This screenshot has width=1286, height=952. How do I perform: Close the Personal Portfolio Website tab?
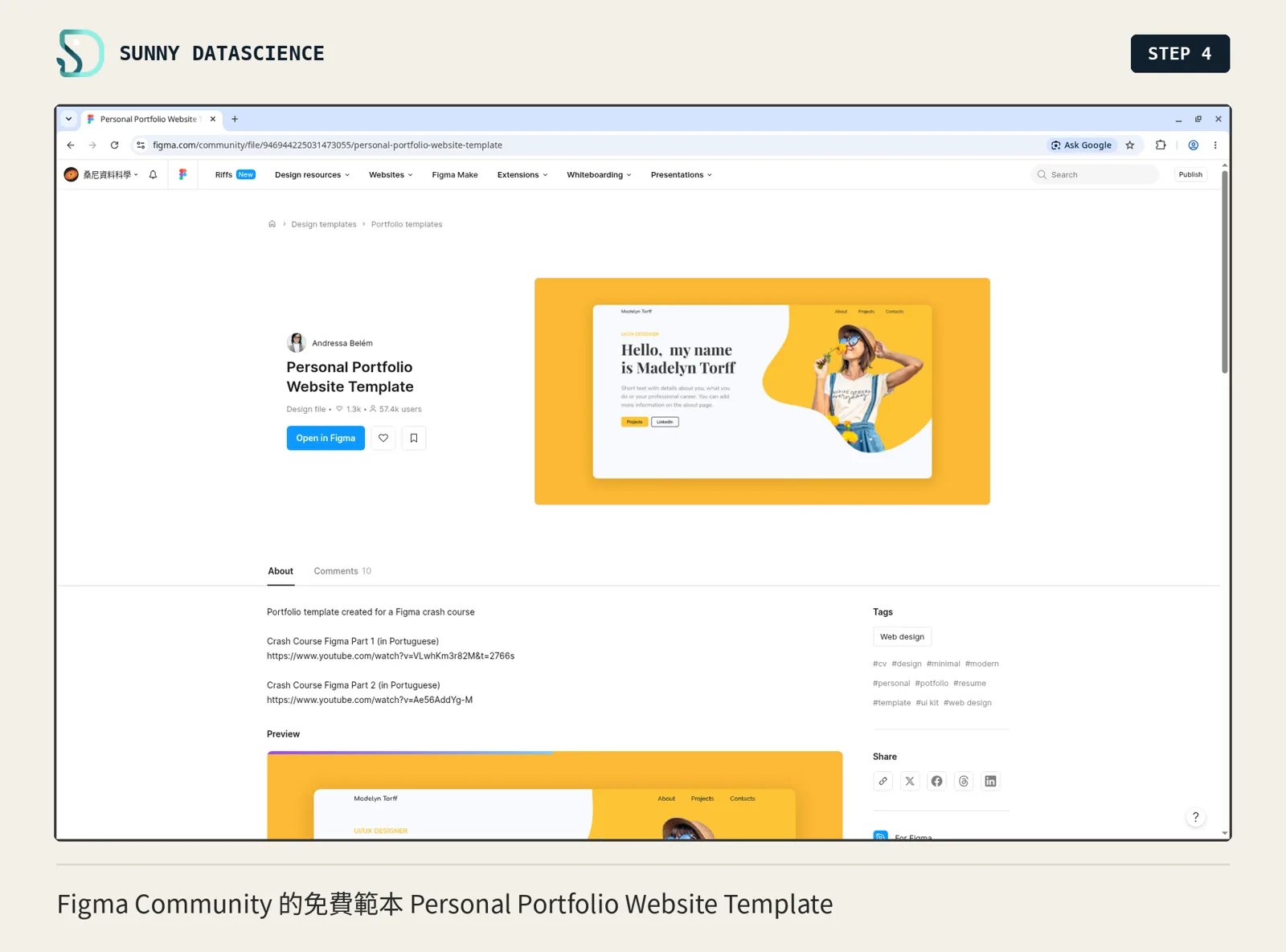(213, 119)
